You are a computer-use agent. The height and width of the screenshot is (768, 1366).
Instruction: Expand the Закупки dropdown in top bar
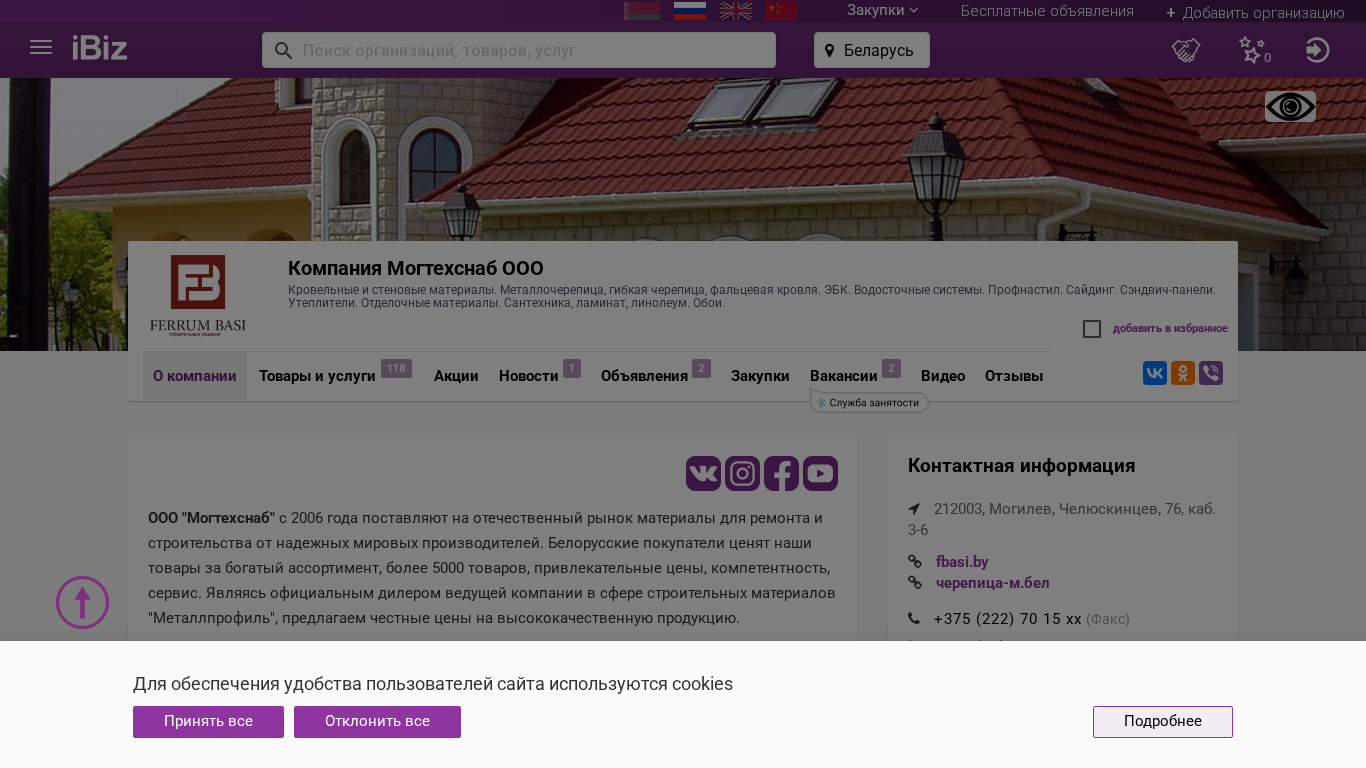882,10
